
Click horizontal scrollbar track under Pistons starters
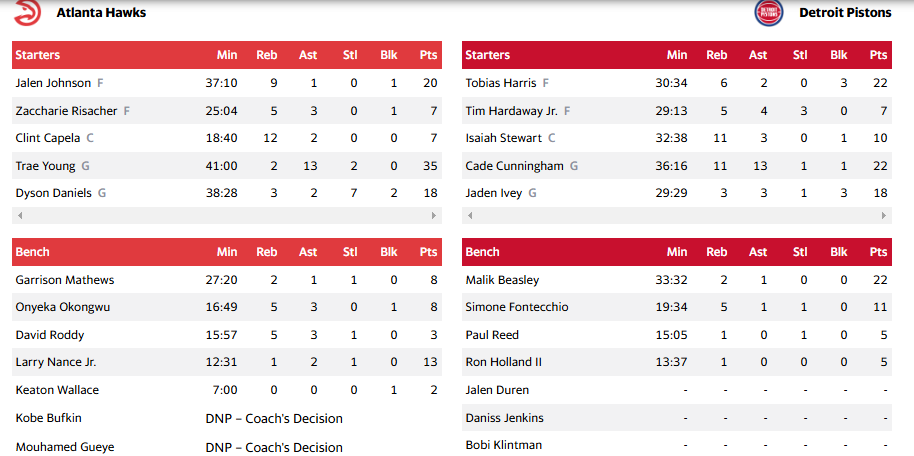pyautogui.click(x=676, y=215)
